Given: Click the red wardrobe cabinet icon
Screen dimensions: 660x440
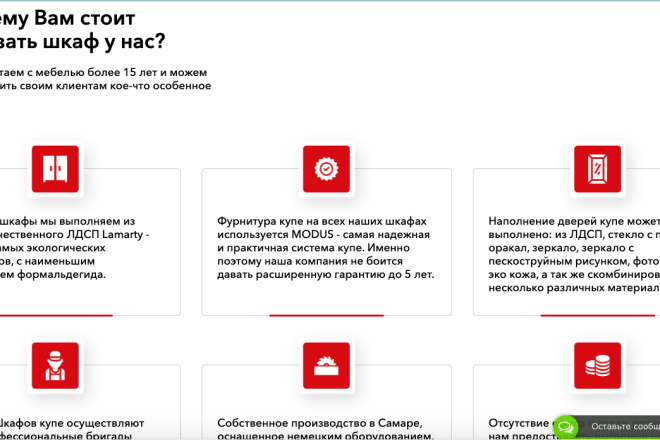Looking at the screenshot, I should tap(55, 169).
